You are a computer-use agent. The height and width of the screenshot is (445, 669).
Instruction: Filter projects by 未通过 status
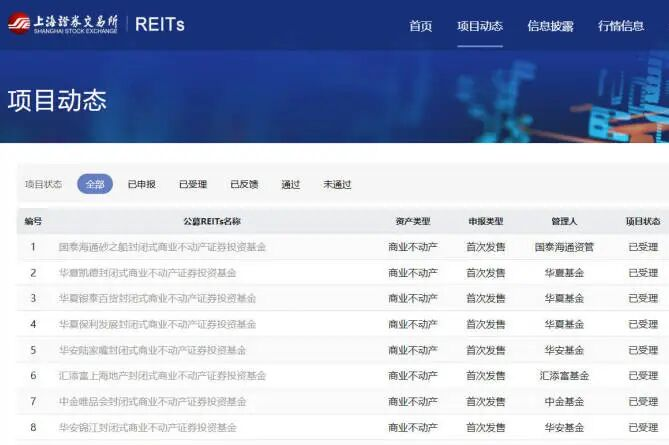click(x=337, y=184)
